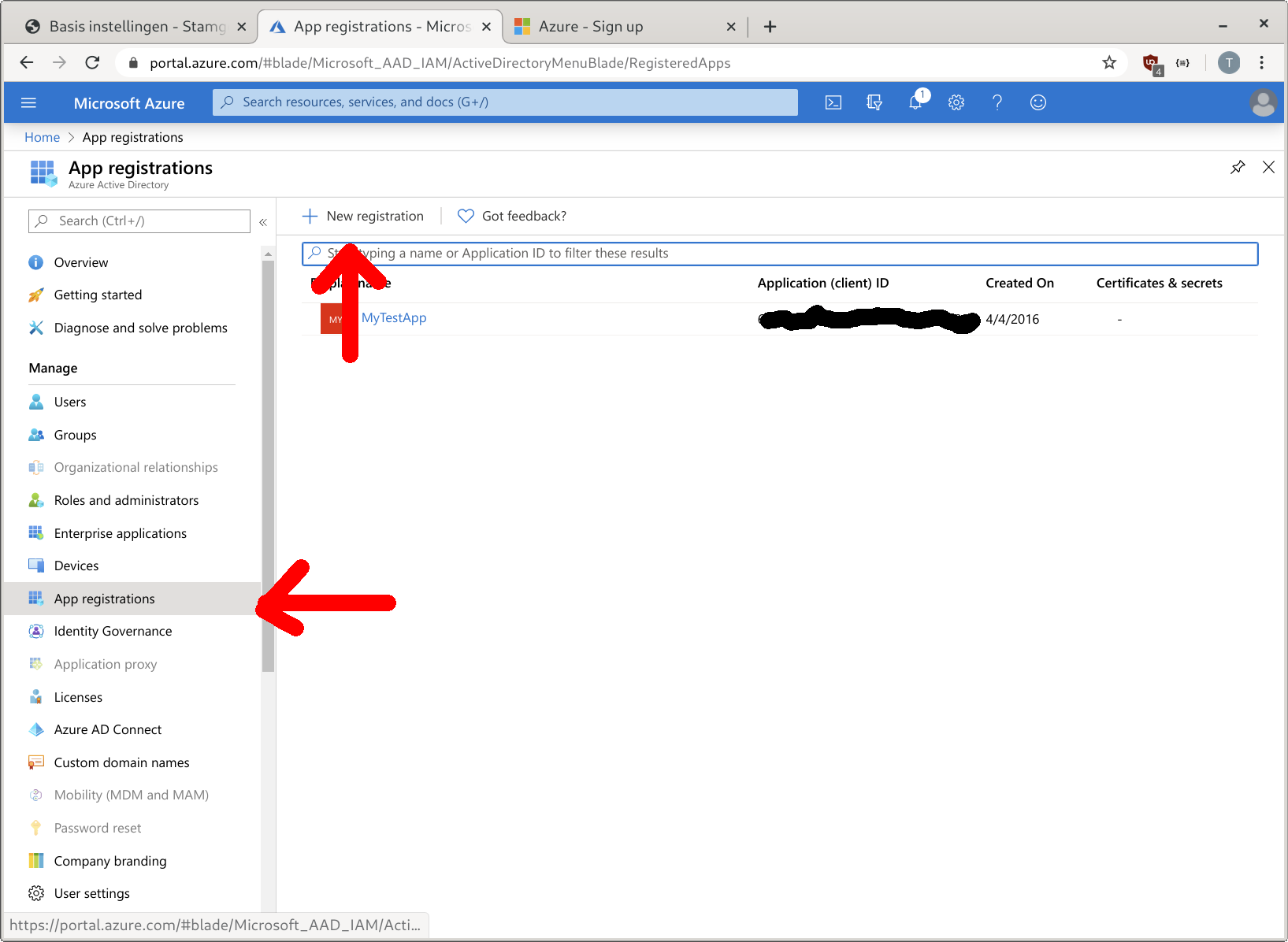Open Mobility (MDM and MAM) item
Image resolution: width=1288 pixels, height=942 pixels.
(132, 795)
